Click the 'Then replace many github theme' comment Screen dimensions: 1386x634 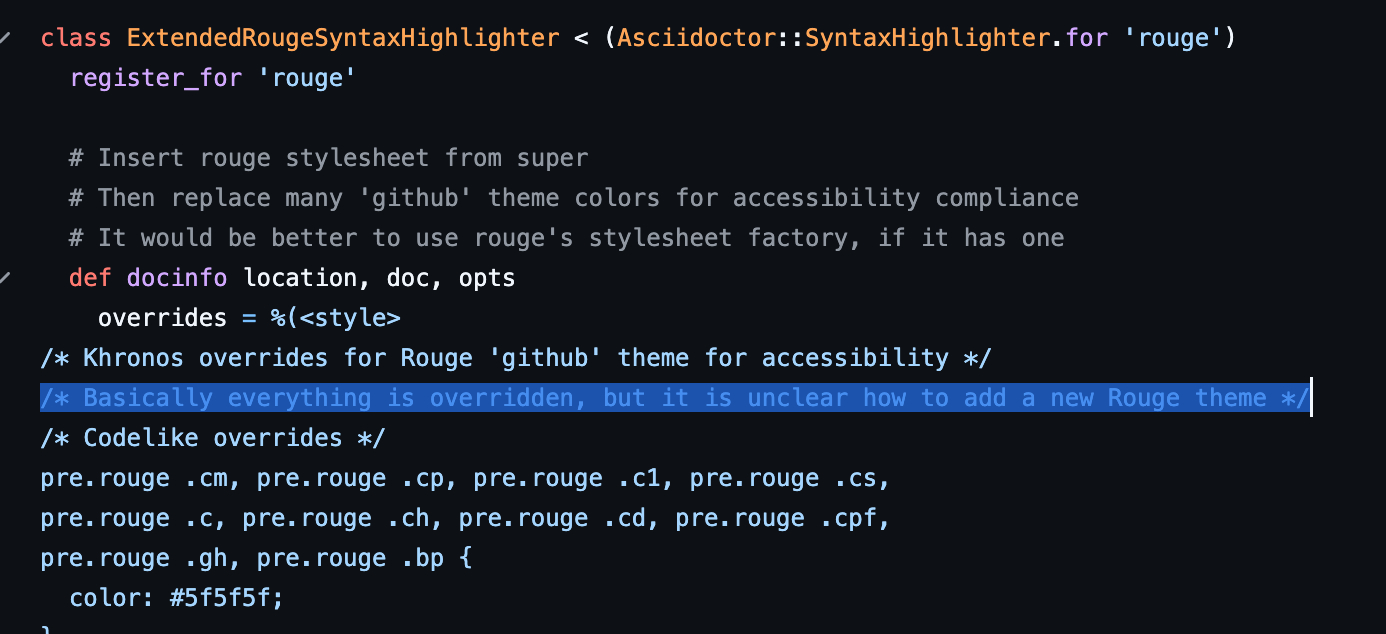[x=573, y=198]
